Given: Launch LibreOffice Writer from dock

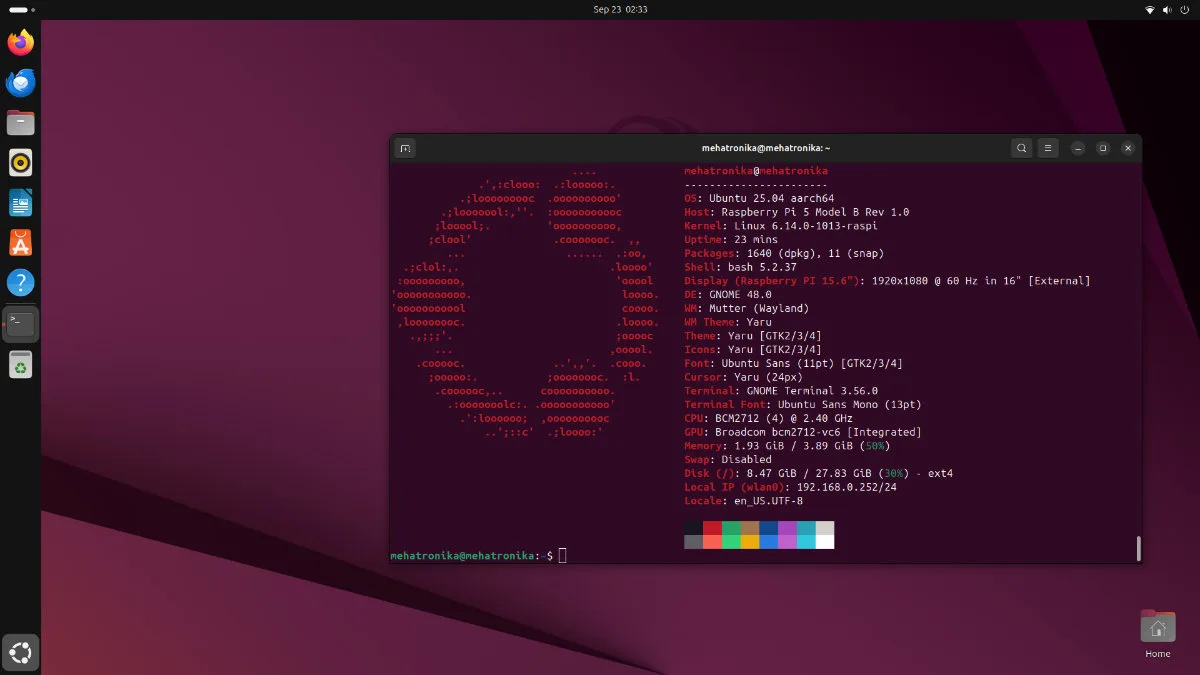Looking at the screenshot, I should 20,202.
